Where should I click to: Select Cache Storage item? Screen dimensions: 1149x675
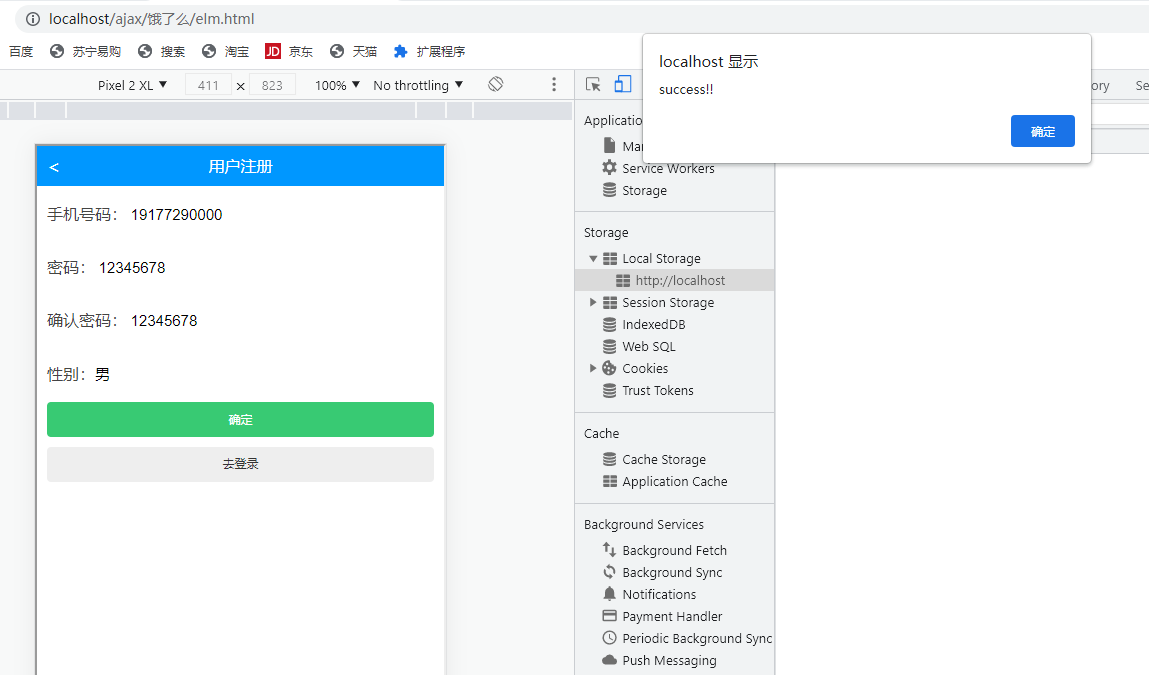(664, 460)
